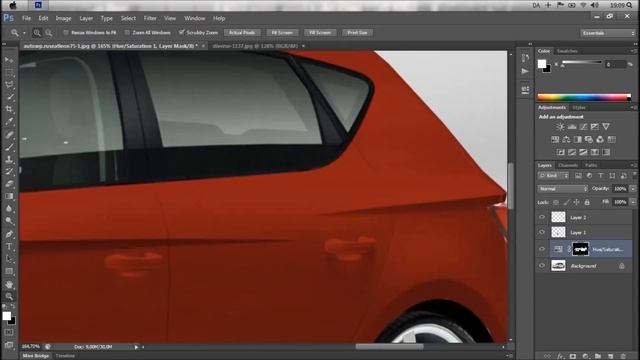Click the K grayscale slider
The image size is (640, 360).
point(582,62)
